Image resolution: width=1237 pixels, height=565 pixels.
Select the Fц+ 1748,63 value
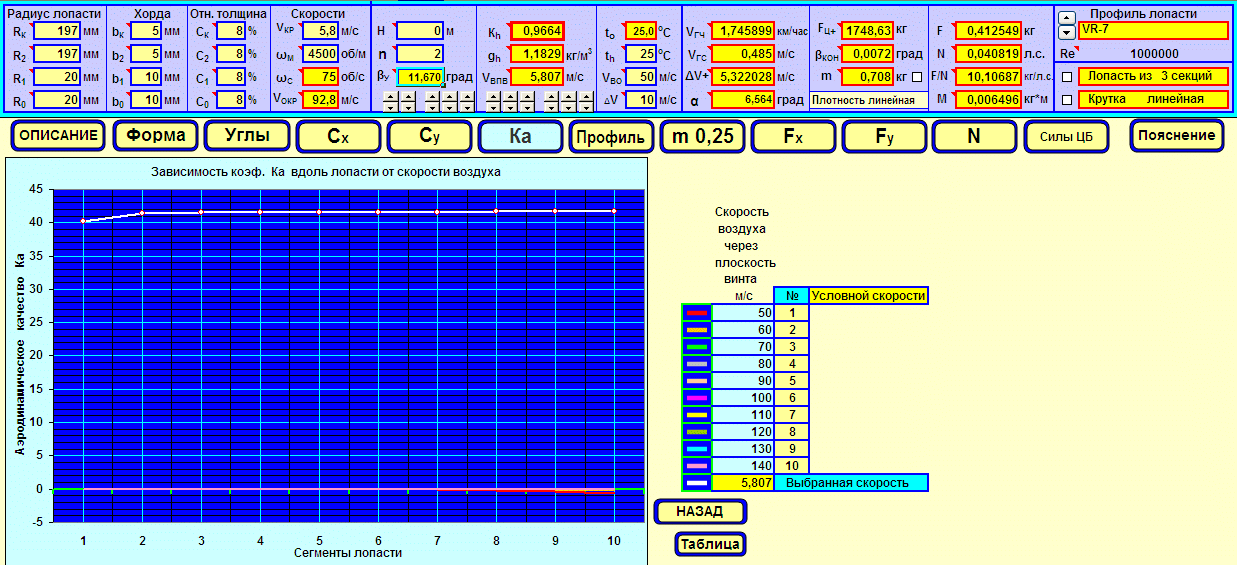tap(867, 31)
